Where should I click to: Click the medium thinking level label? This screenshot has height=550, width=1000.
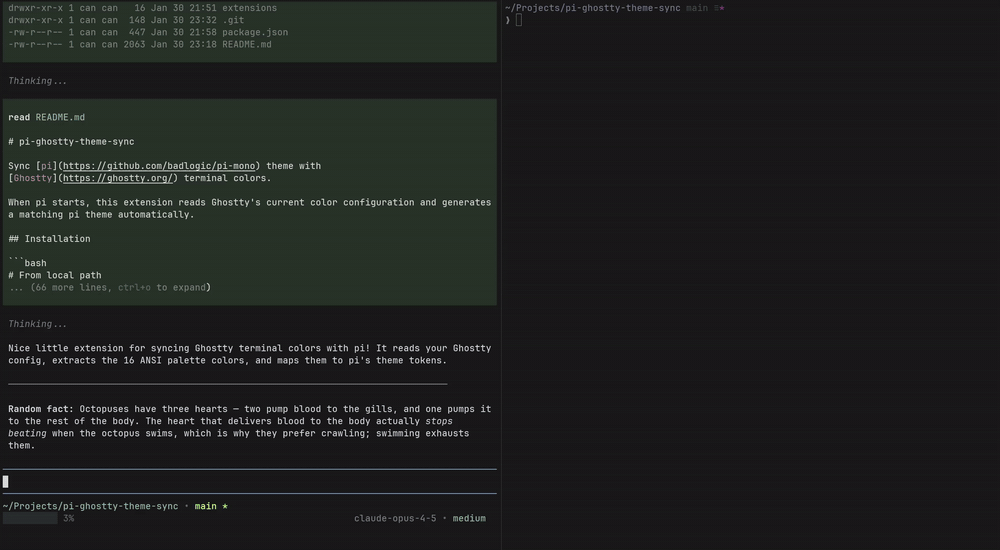[469, 519]
